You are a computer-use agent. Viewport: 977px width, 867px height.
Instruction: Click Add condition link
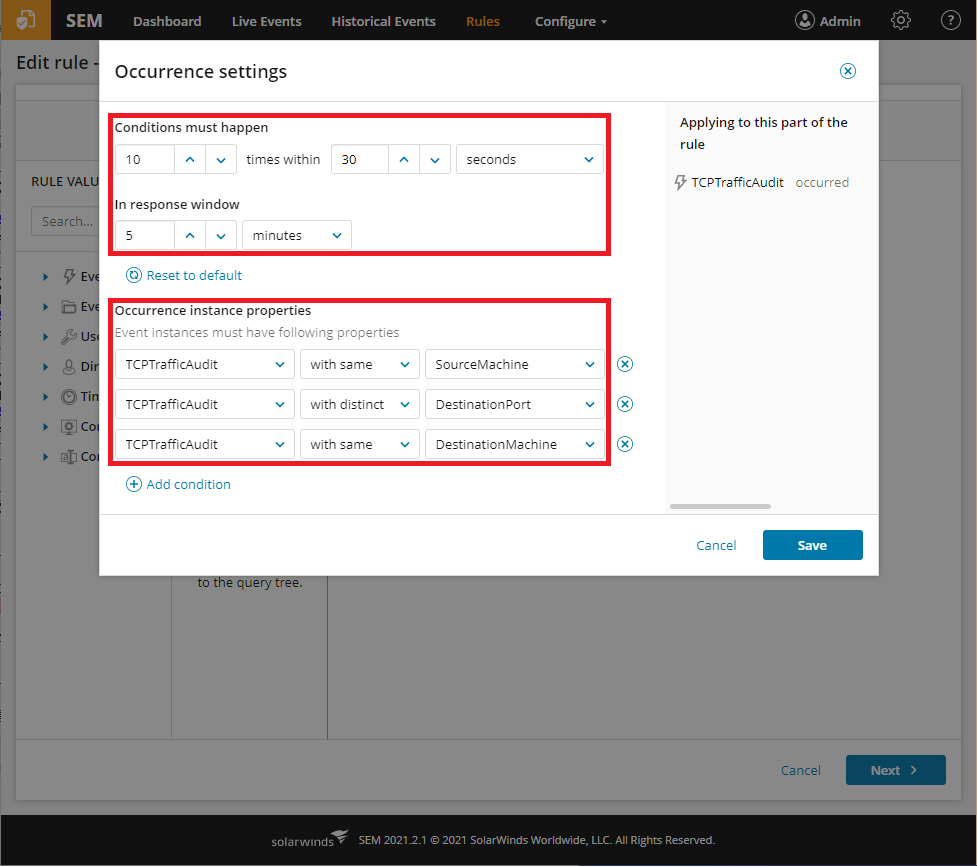pos(178,484)
